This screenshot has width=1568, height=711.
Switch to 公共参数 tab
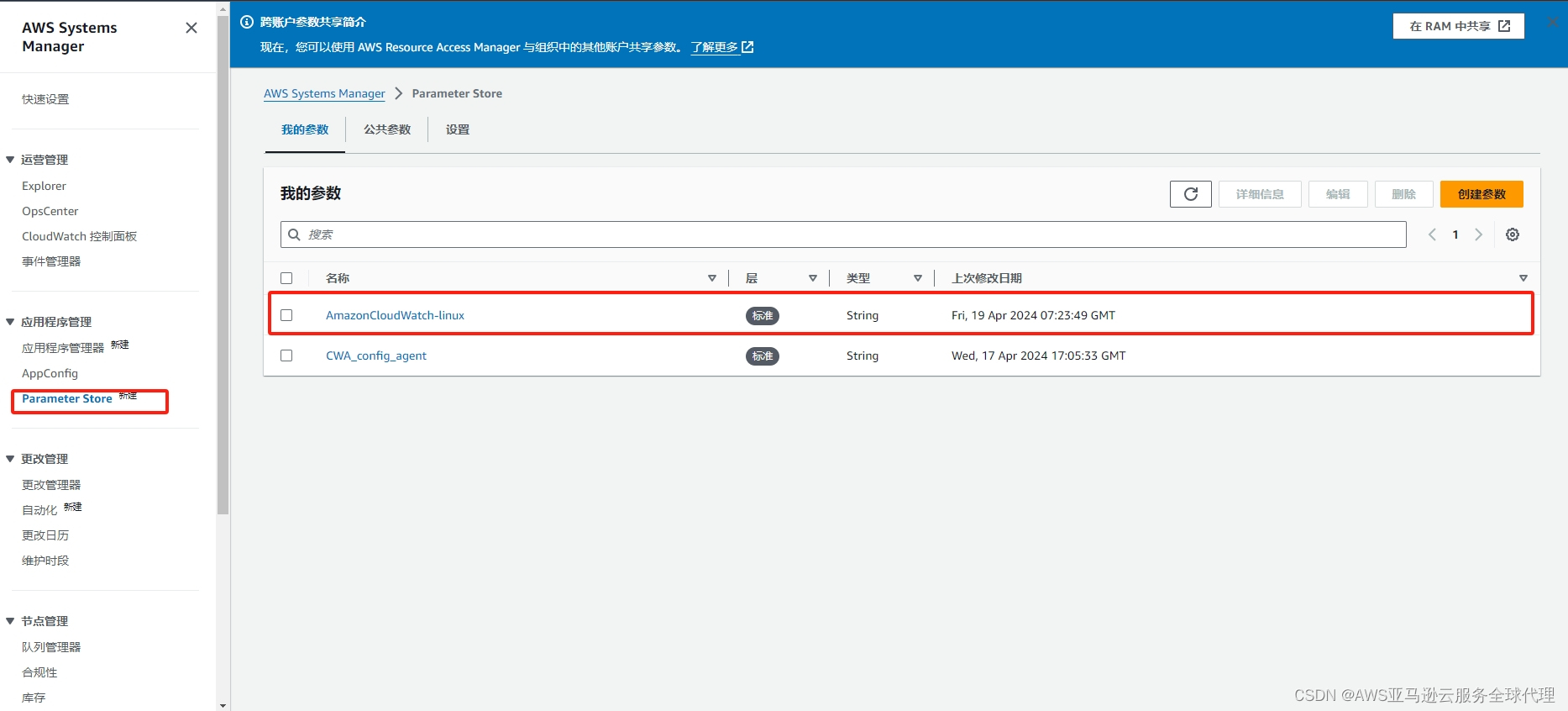tap(387, 129)
